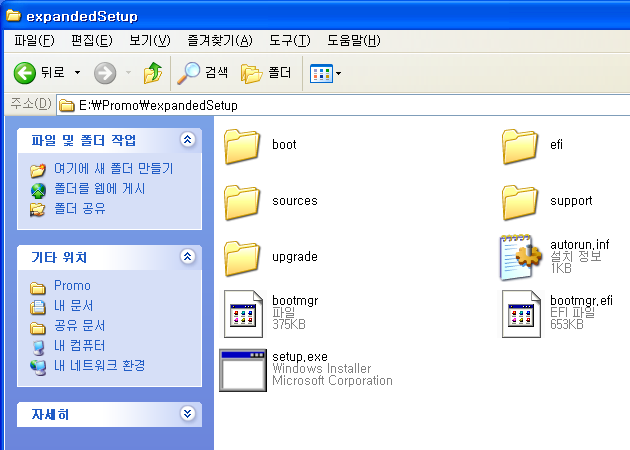Click the address bar path field
The image size is (630, 450).
point(344,105)
